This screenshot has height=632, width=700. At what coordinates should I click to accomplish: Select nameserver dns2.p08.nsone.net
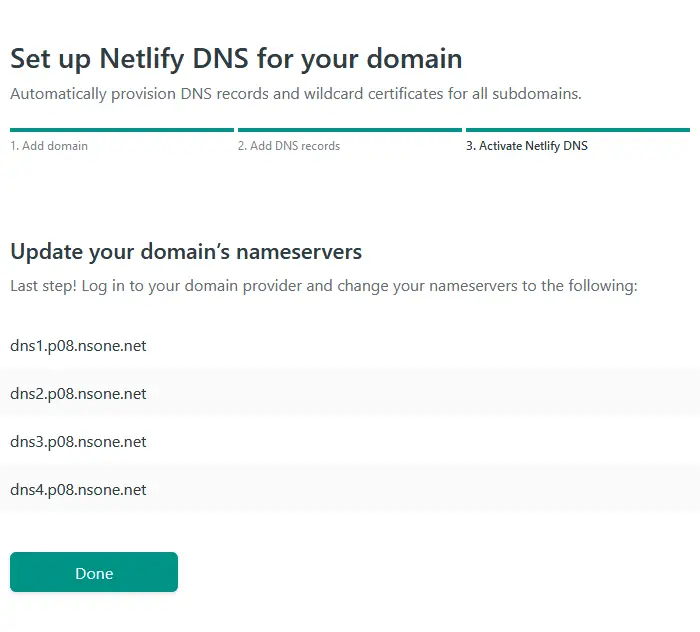point(78,394)
